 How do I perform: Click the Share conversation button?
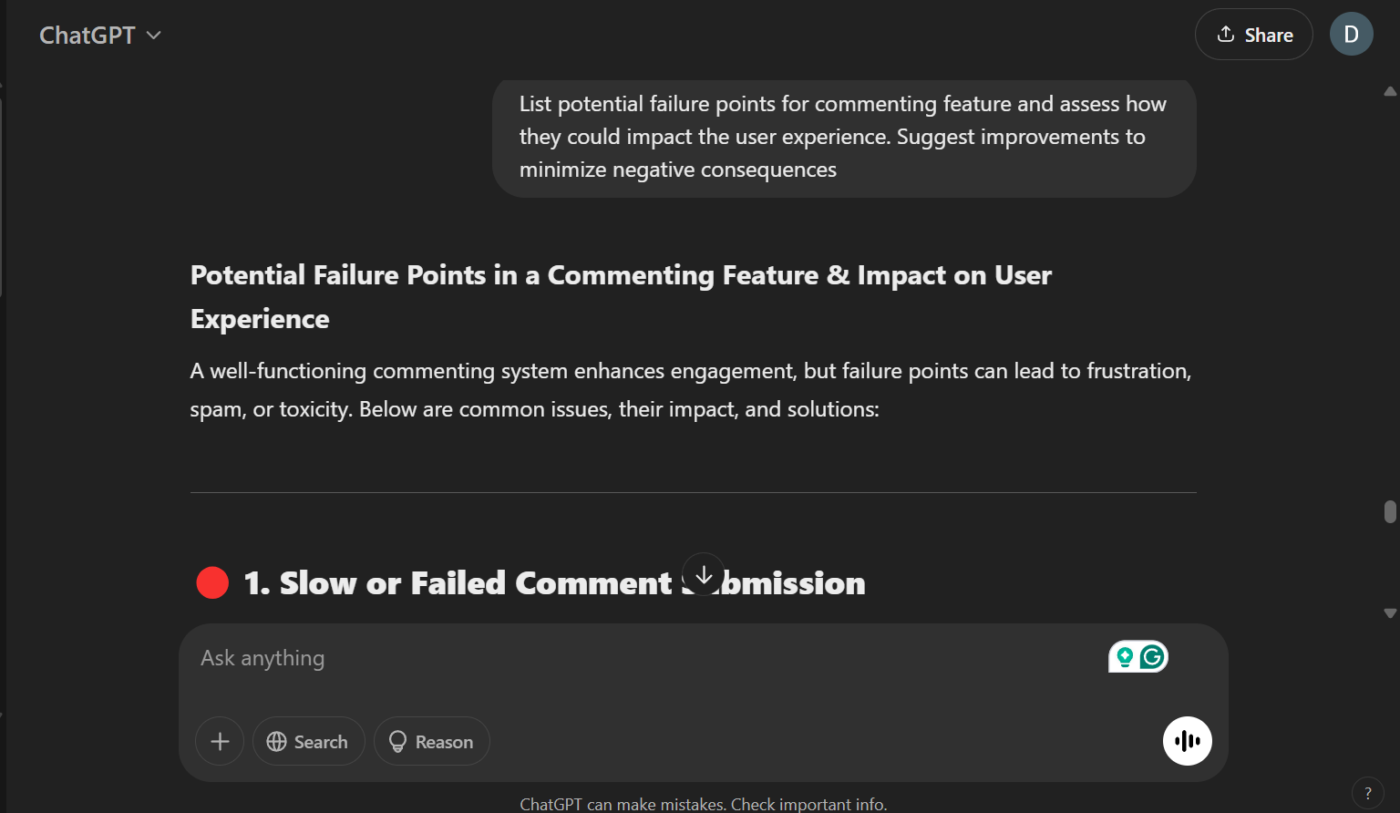pyautogui.click(x=1253, y=35)
